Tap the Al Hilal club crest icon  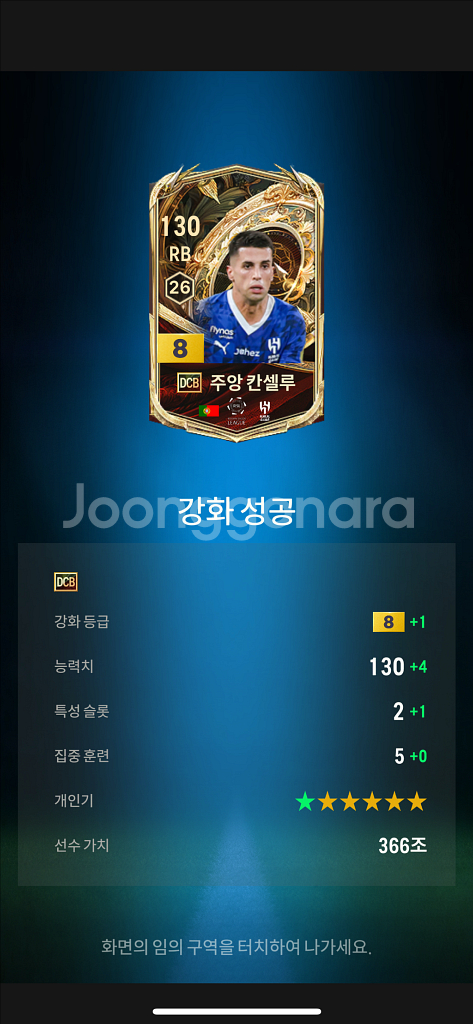click(264, 409)
